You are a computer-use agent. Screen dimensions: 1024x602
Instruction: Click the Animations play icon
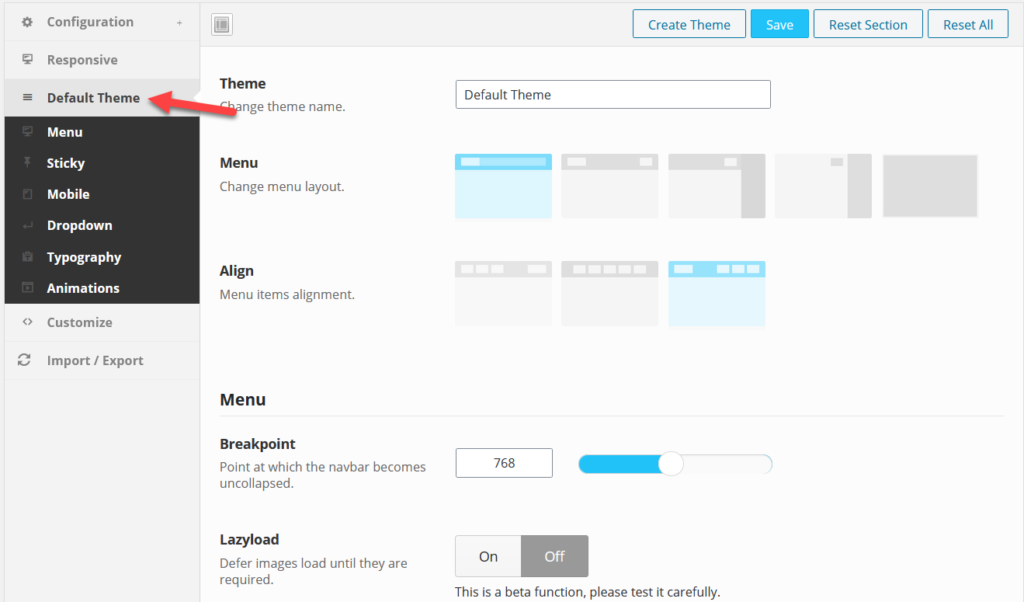[27, 288]
